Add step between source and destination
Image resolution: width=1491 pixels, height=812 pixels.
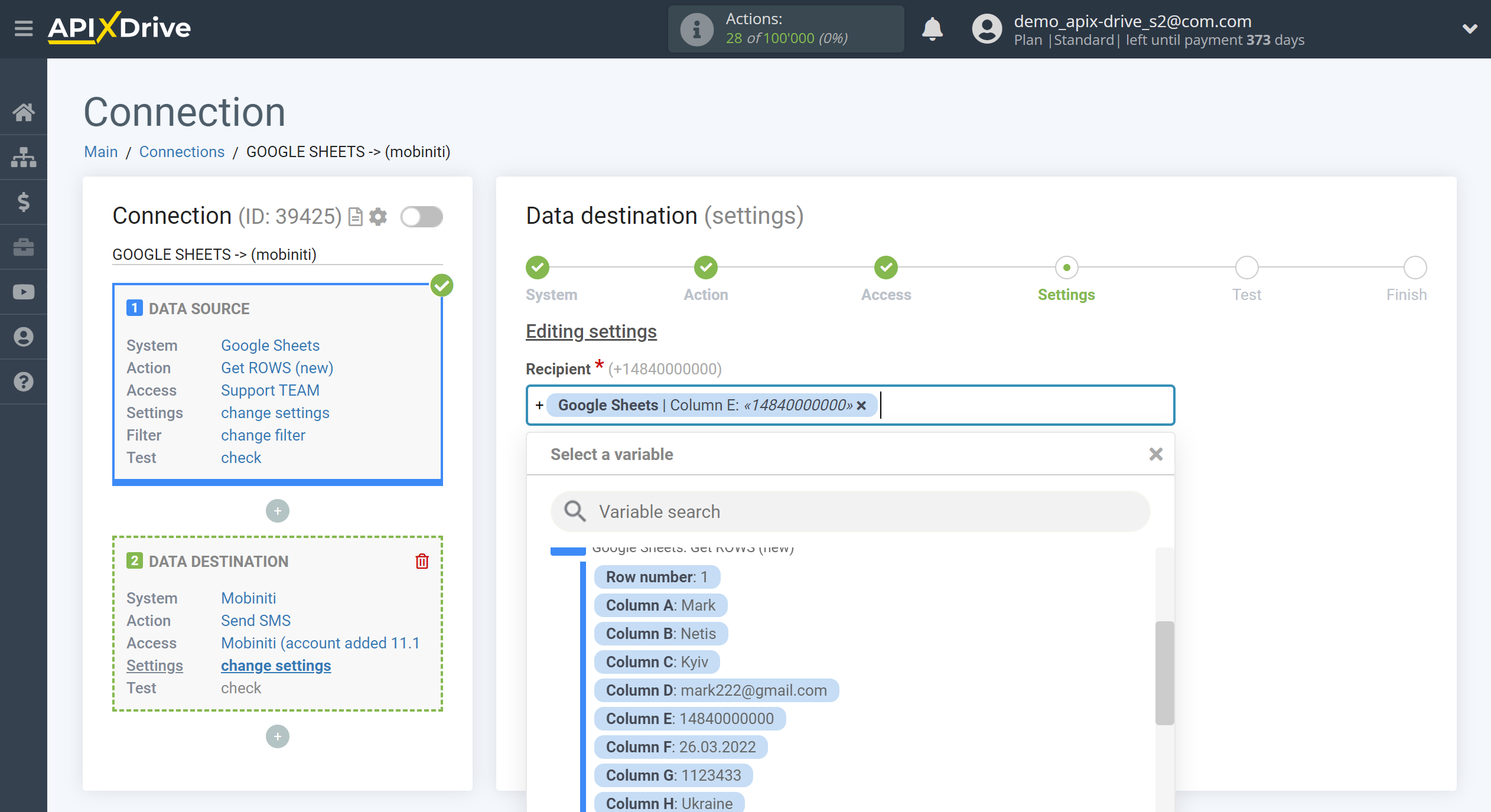point(278,511)
